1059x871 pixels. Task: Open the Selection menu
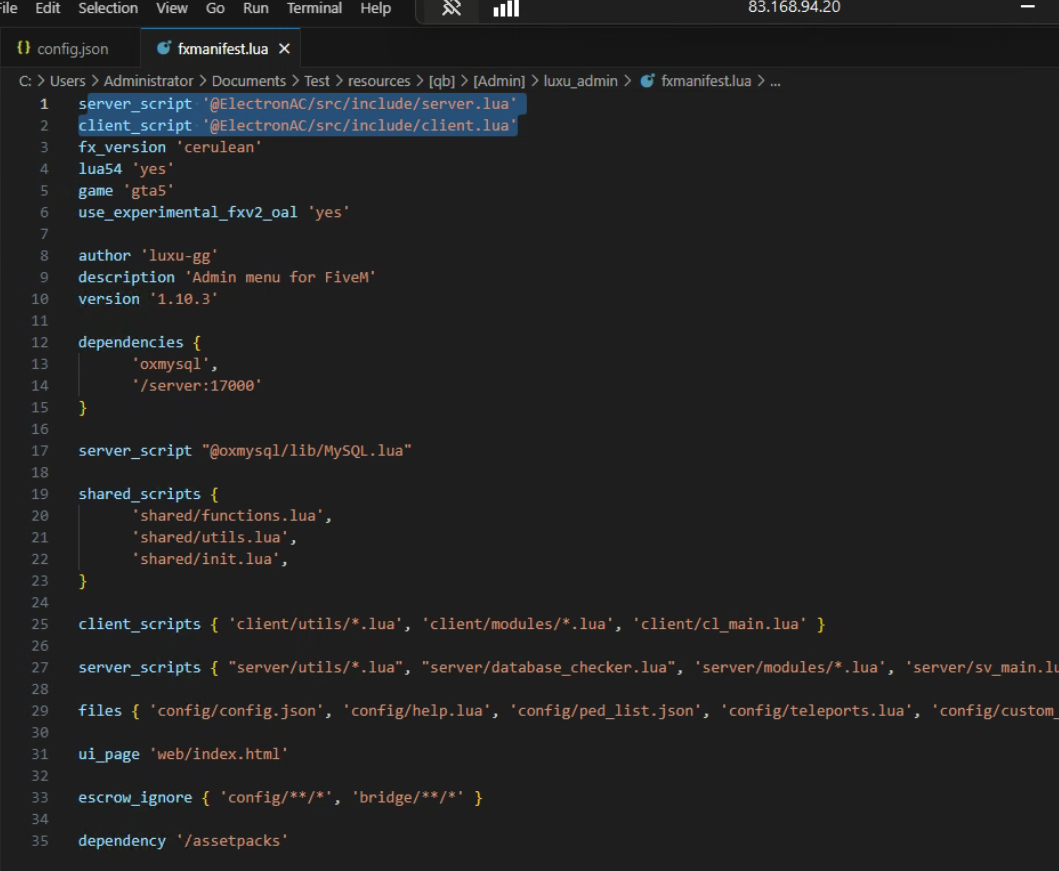pos(108,8)
